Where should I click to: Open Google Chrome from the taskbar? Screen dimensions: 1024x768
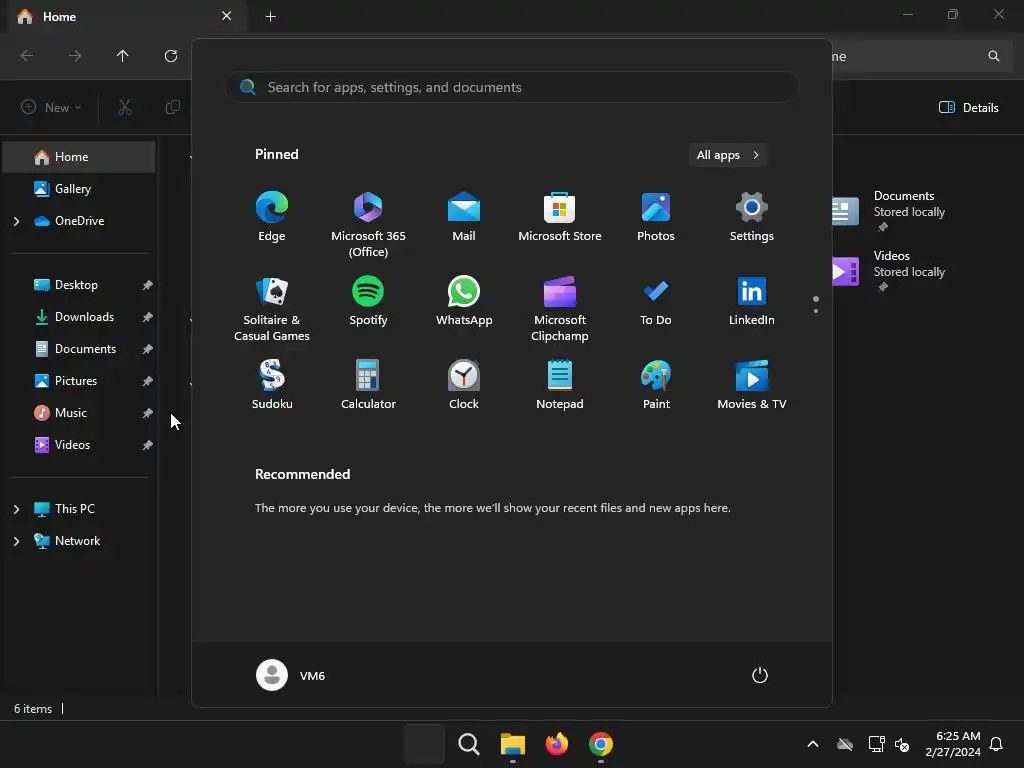click(601, 744)
